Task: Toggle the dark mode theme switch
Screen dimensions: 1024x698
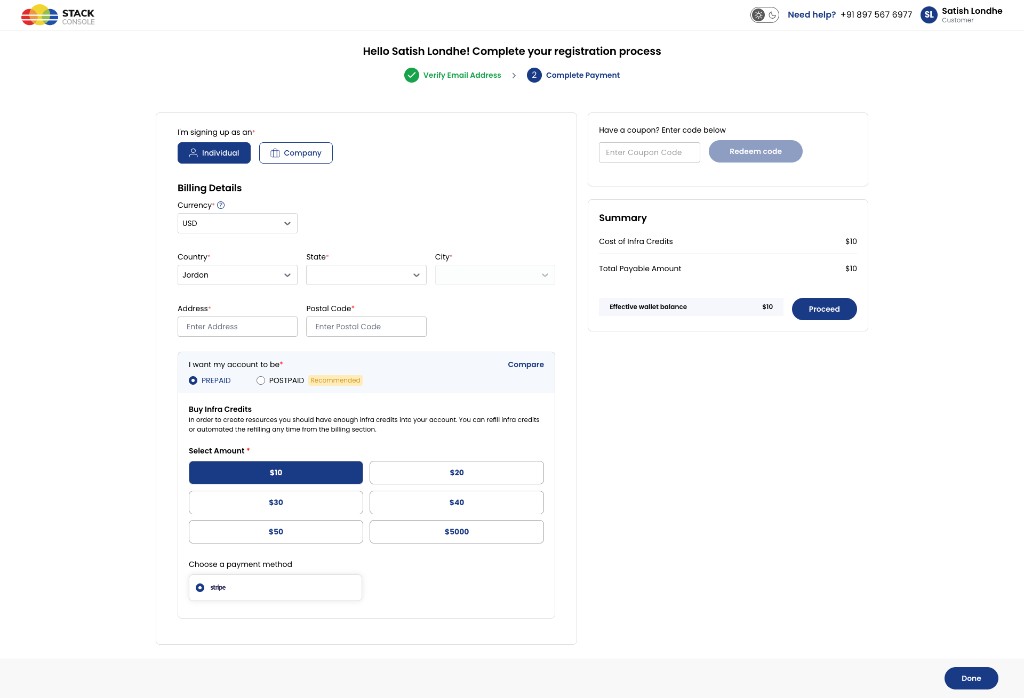Action: coord(764,15)
